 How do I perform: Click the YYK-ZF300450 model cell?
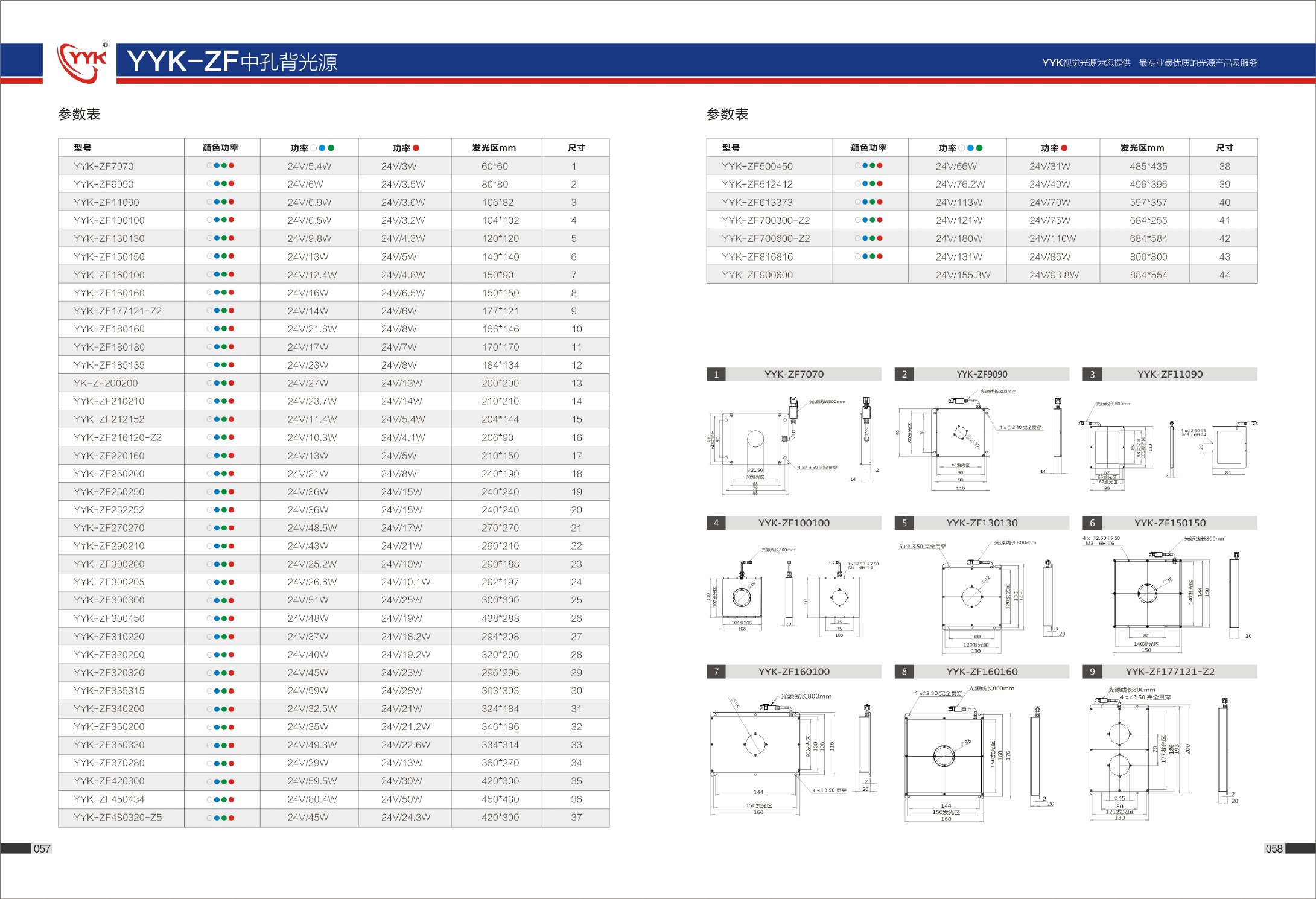pyautogui.click(x=109, y=618)
